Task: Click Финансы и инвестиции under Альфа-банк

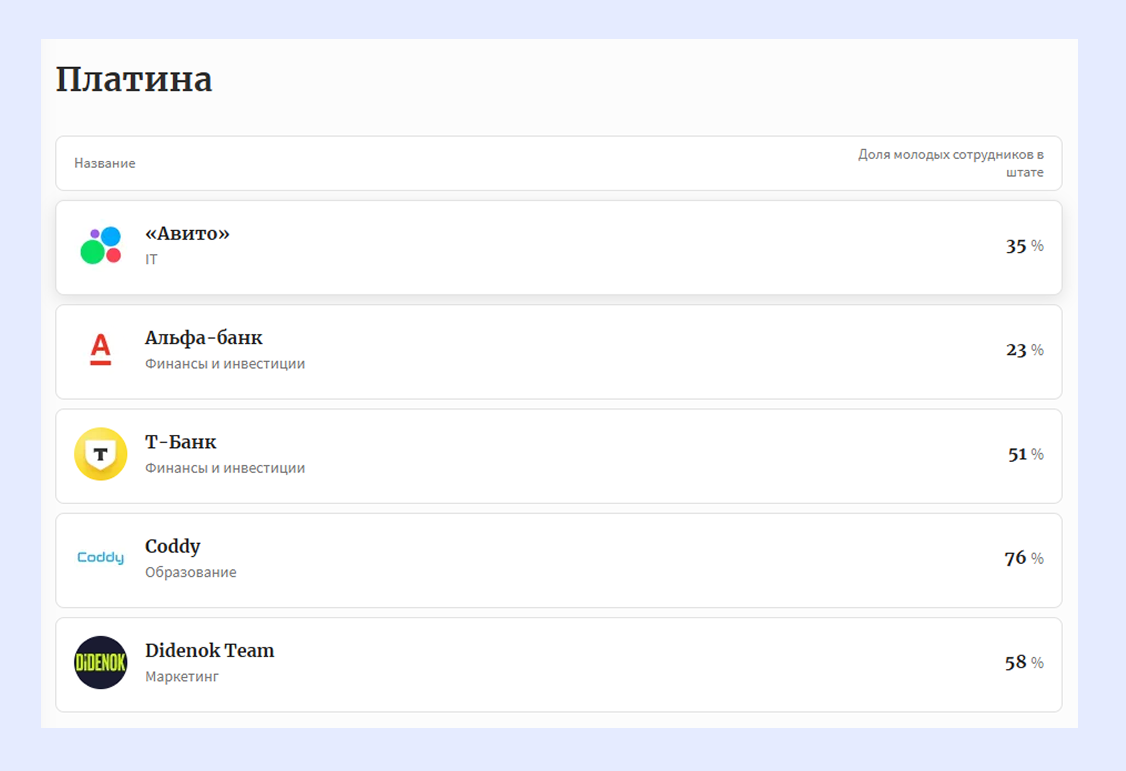Action: (x=225, y=364)
